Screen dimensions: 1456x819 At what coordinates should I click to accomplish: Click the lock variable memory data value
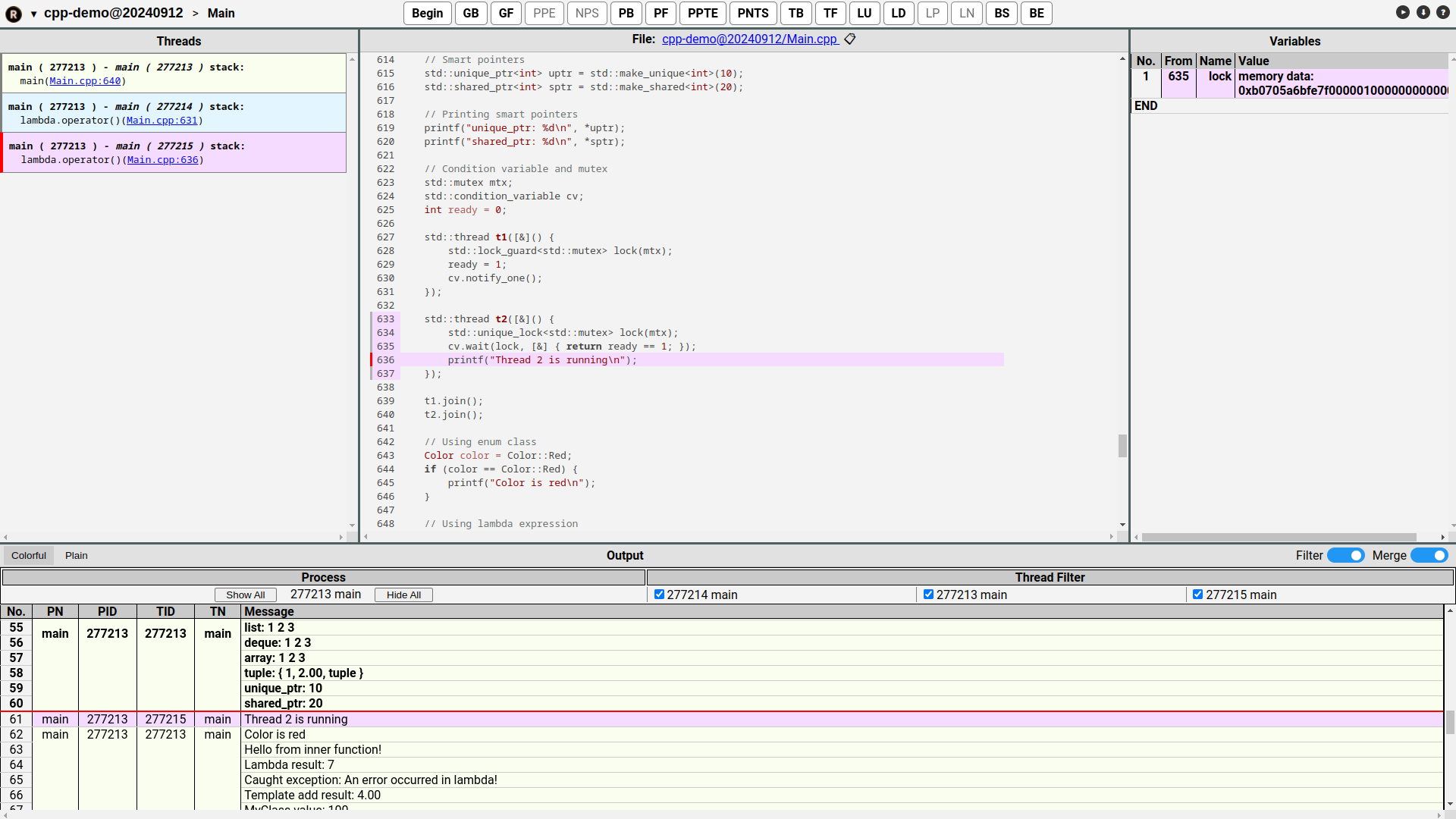pyautogui.click(x=1342, y=83)
